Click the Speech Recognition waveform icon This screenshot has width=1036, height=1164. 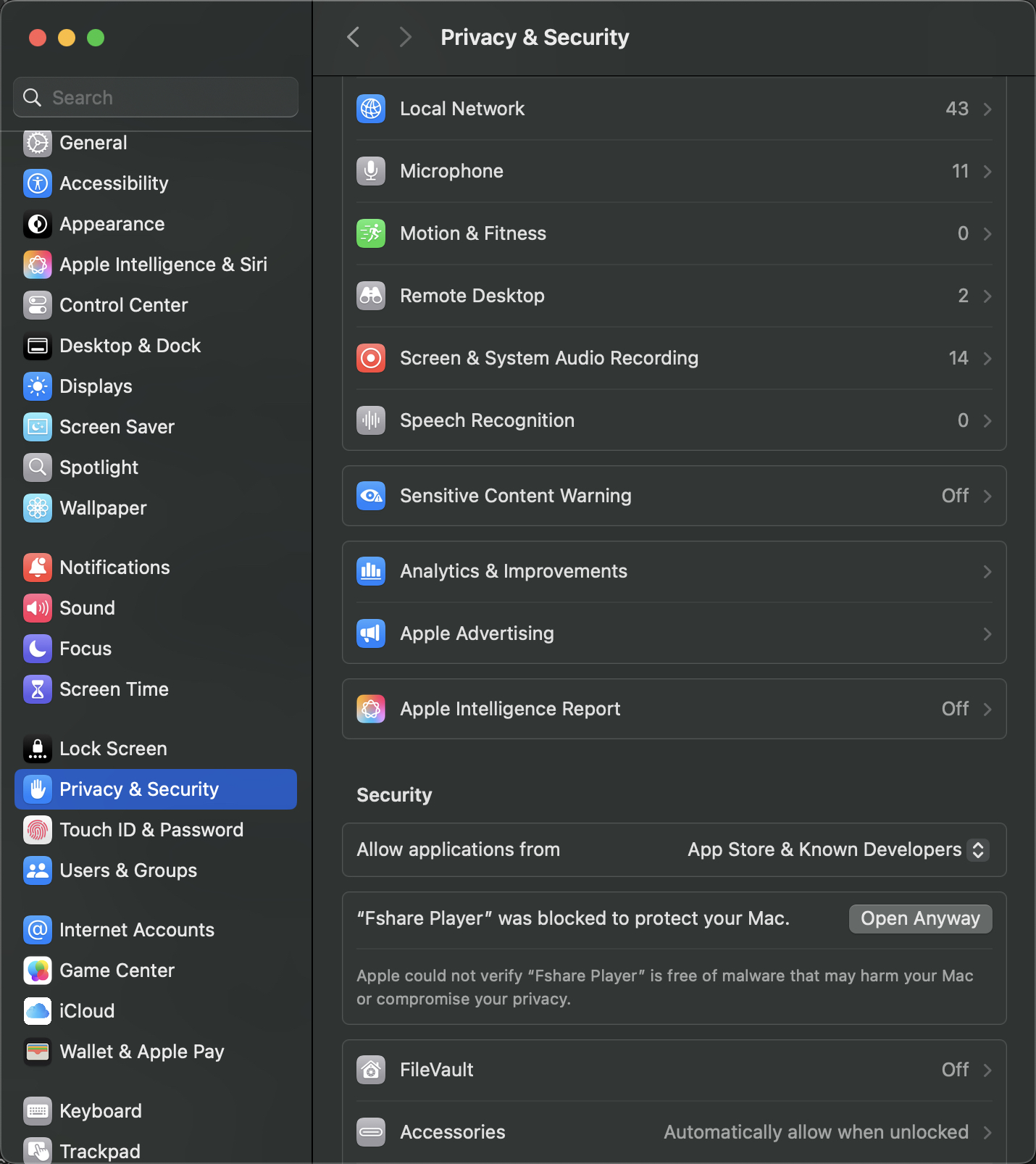point(371,420)
